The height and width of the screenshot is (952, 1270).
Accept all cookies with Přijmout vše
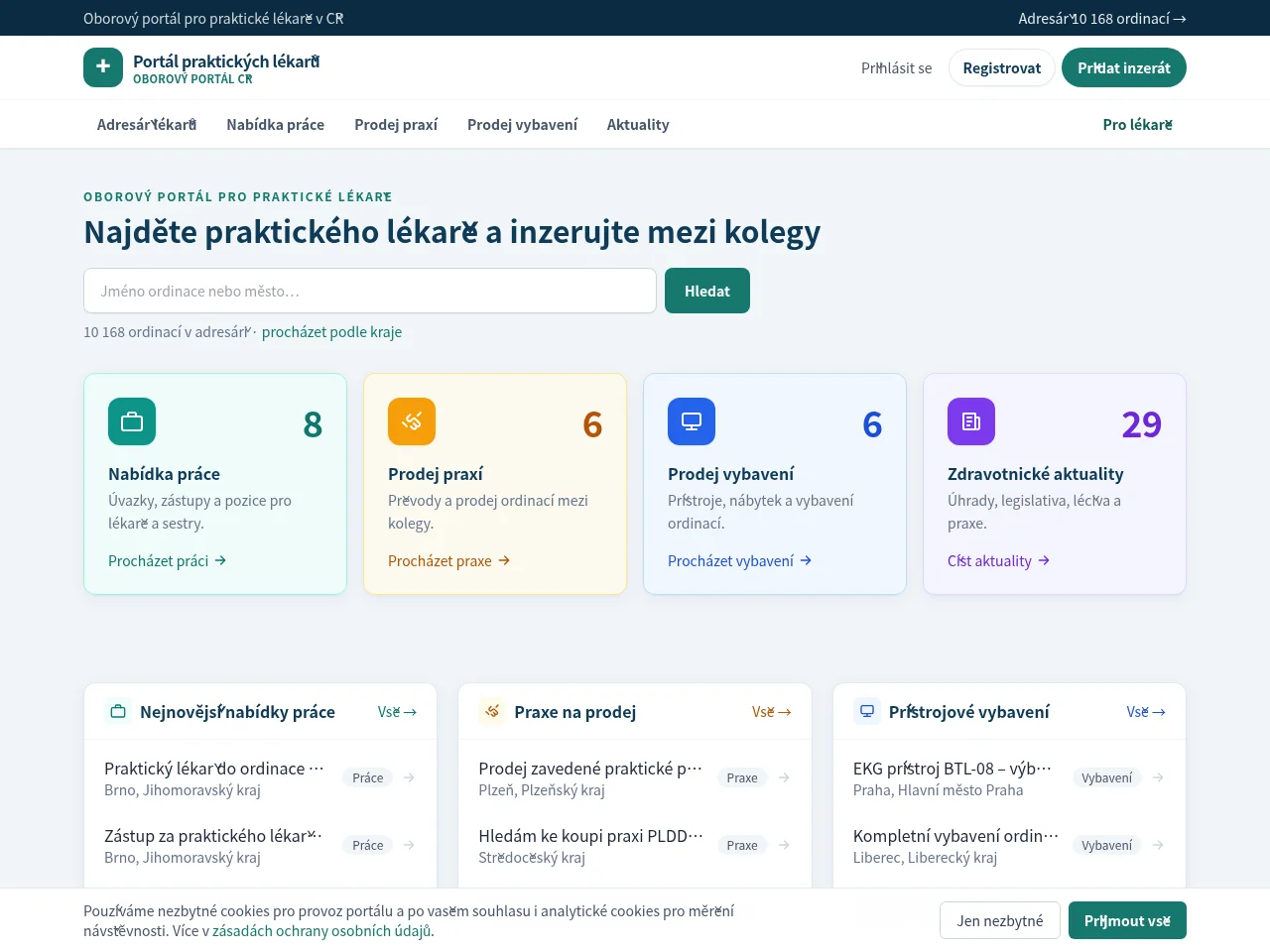(x=1127, y=920)
